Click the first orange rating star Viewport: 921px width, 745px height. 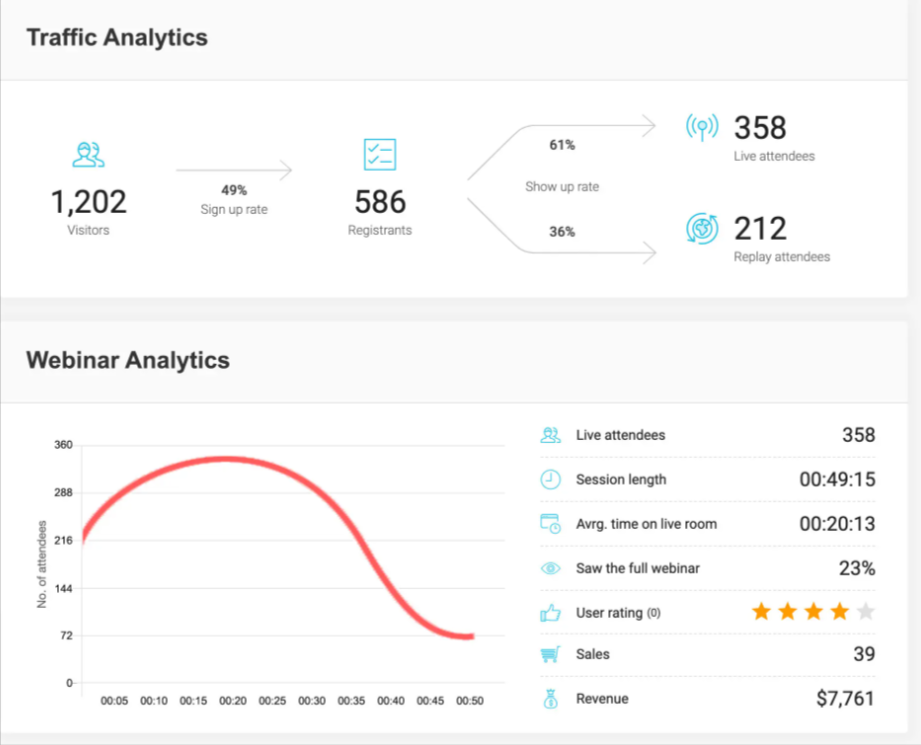tap(761, 612)
